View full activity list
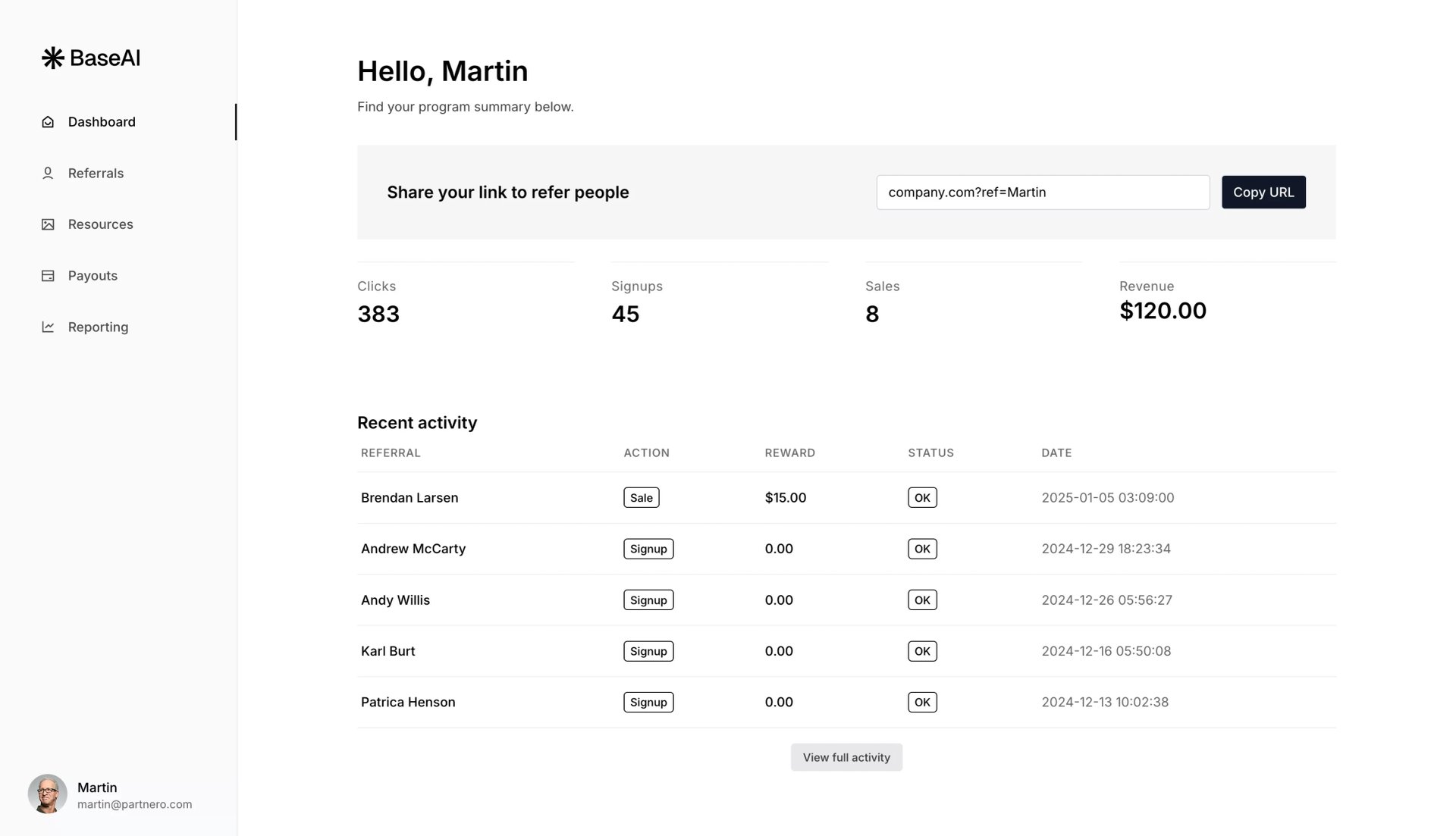This screenshot has height=836, width=1456. coord(846,757)
